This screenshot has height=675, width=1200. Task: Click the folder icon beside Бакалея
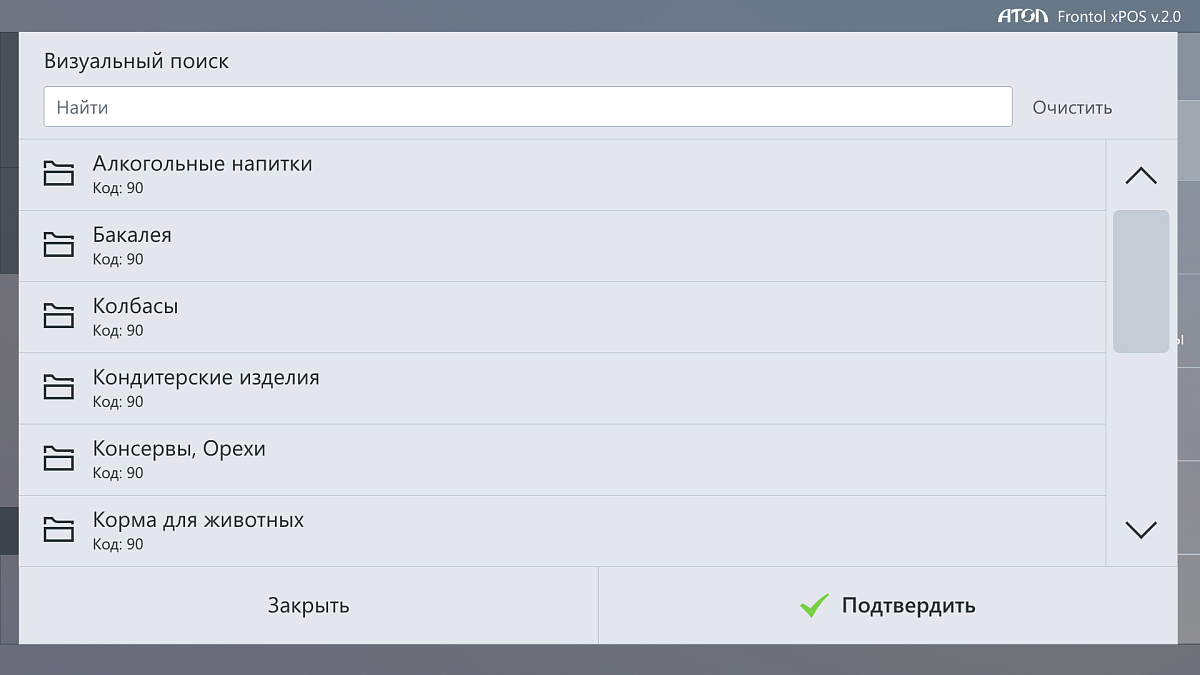pos(59,245)
